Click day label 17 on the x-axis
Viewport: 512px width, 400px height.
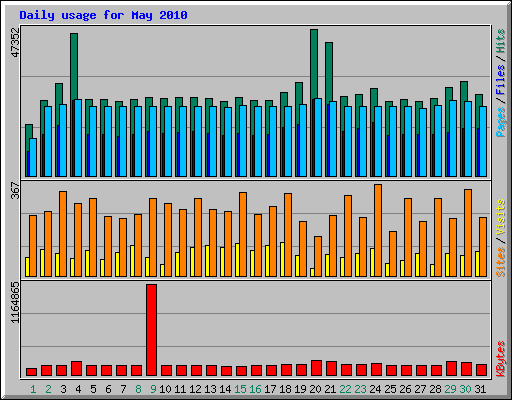click(270, 389)
